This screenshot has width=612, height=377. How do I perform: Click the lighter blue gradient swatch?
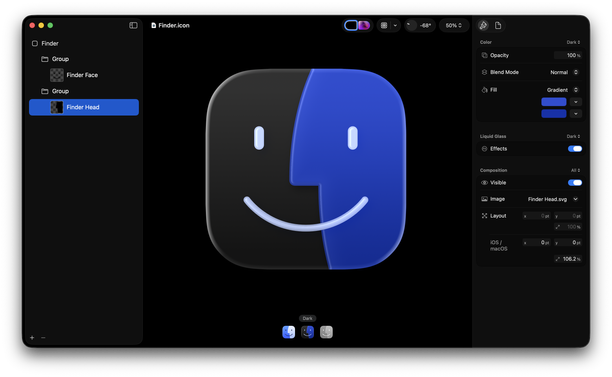point(554,102)
